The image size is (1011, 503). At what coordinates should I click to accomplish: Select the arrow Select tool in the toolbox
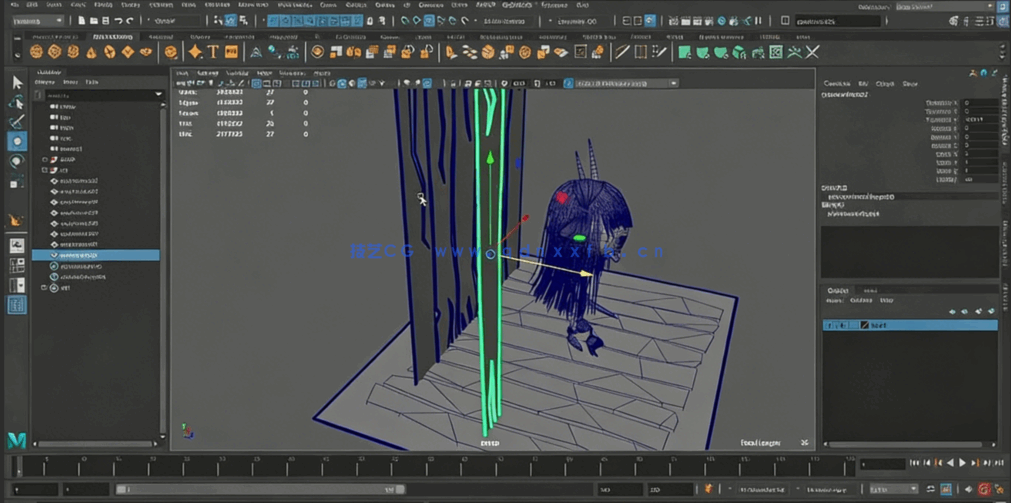pos(17,83)
